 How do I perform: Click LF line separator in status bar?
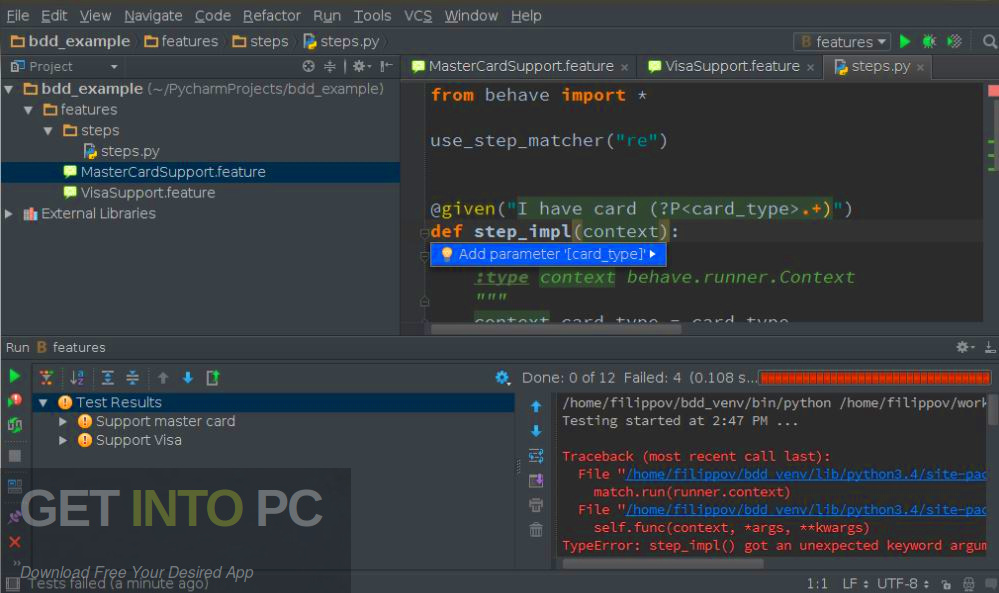tap(855, 584)
